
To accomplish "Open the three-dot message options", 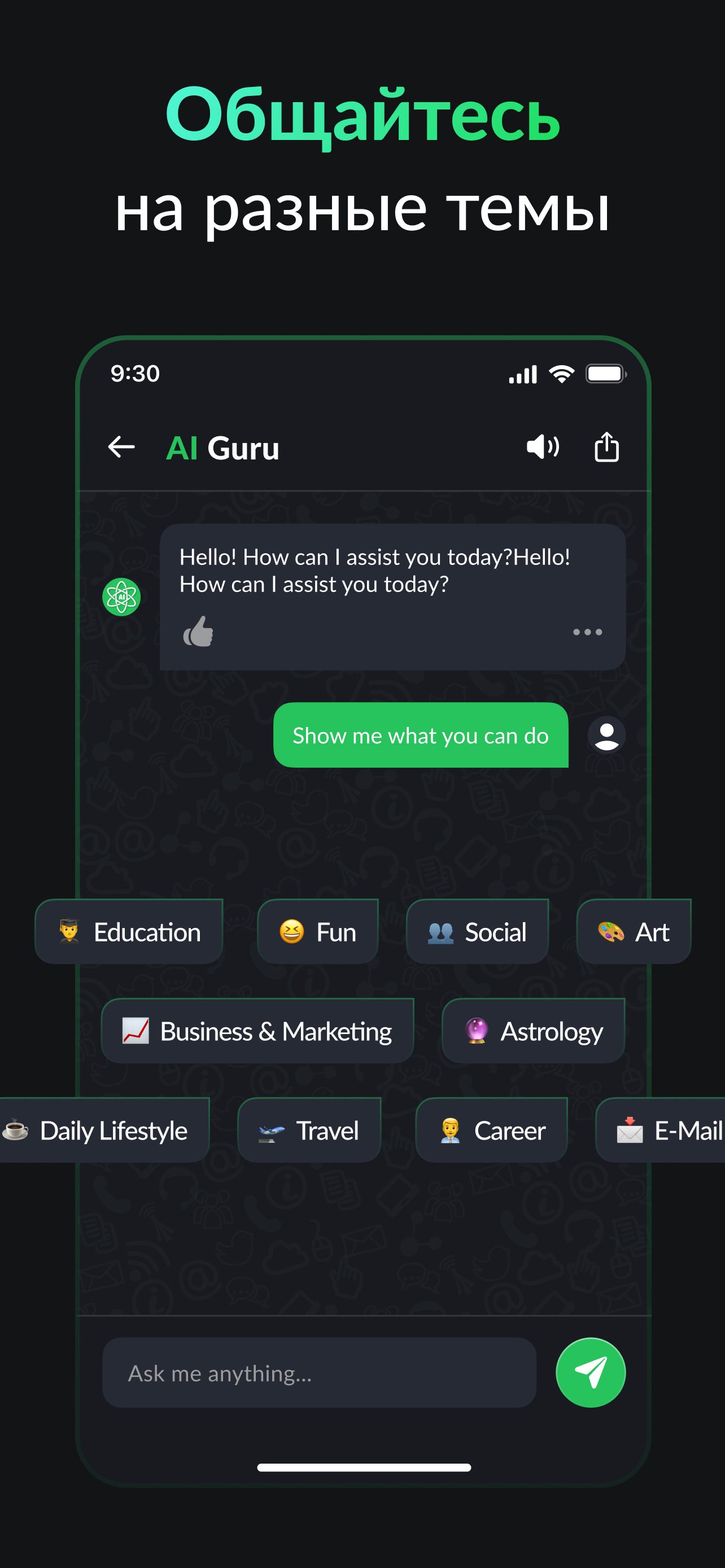I will pos(587,632).
